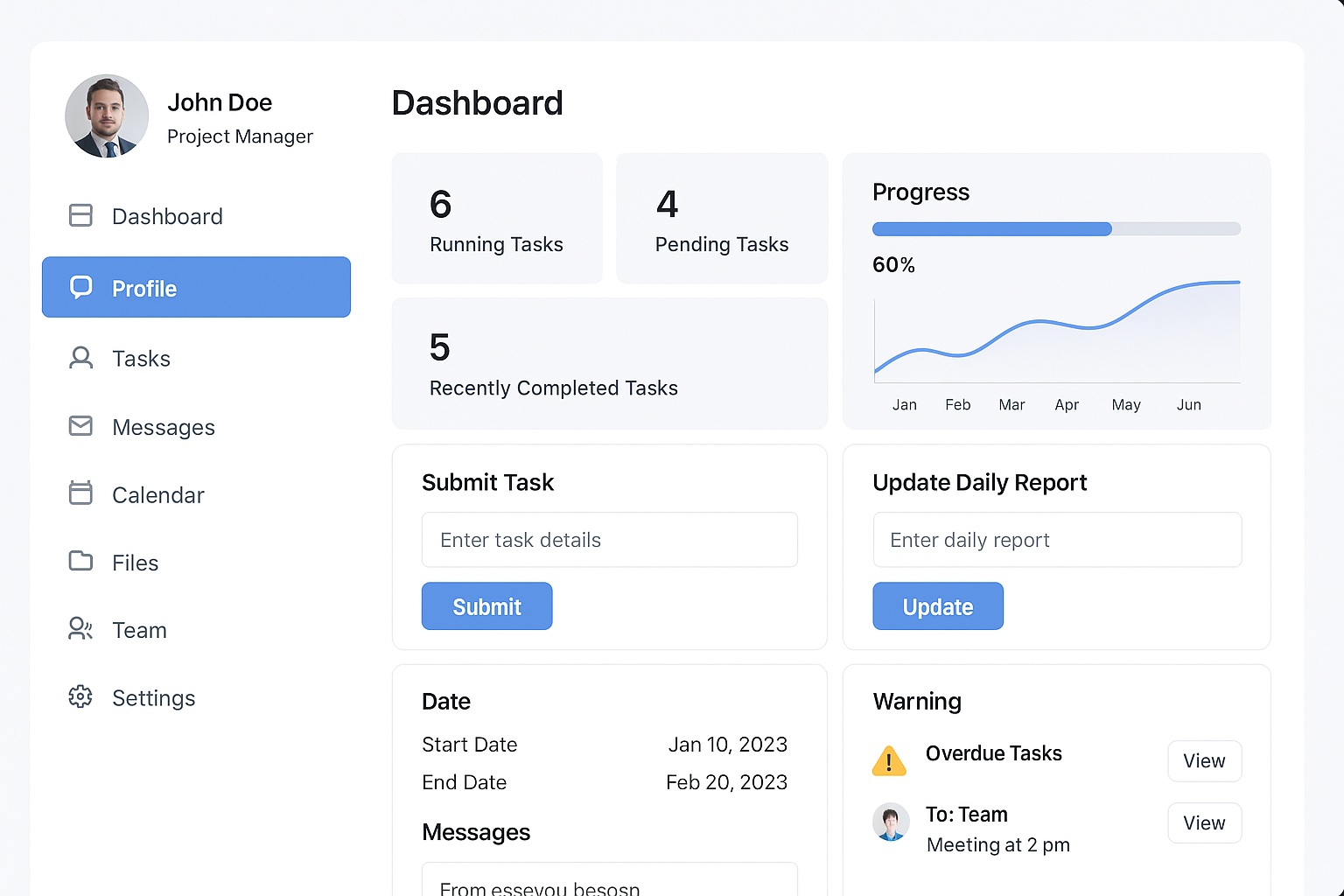Click the Dashboard layout icon in sidebar
Screen dimensions: 1344x896
click(80, 215)
